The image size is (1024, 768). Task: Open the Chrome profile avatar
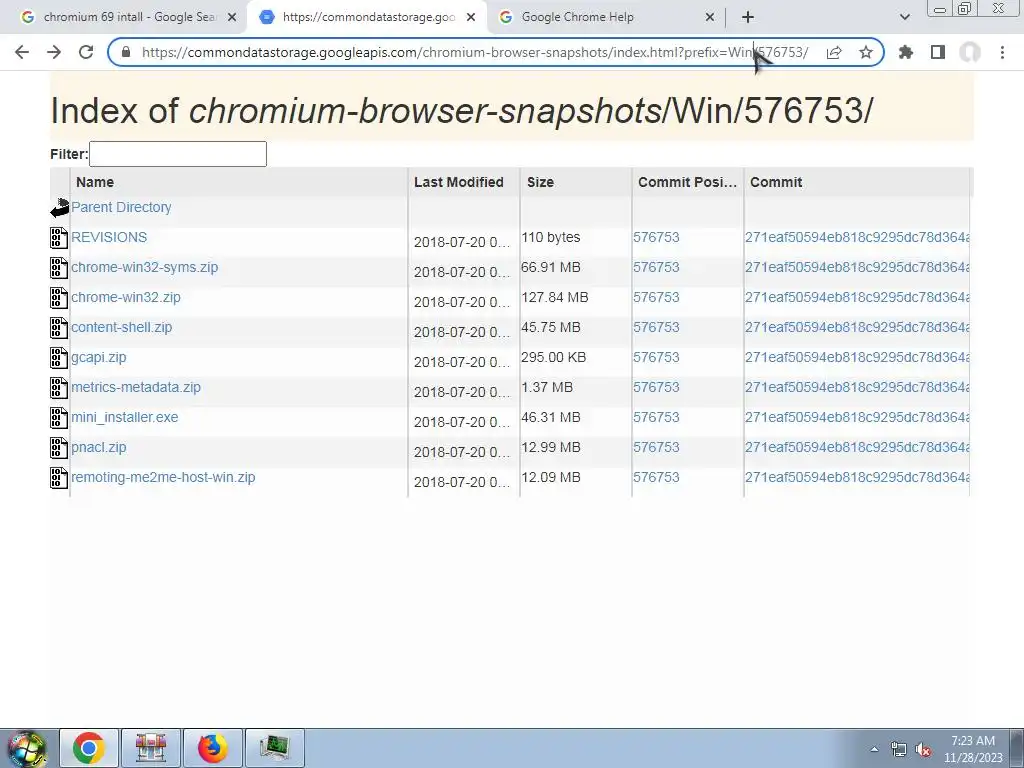click(x=970, y=52)
